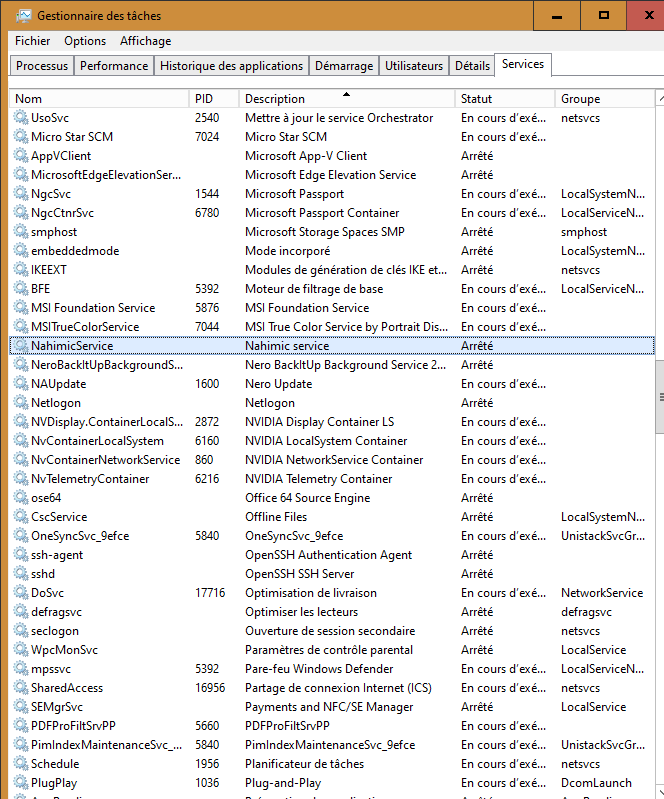664x799 pixels.
Task: Click gear icon next to ose64
Action: pyautogui.click(x=21, y=497)
